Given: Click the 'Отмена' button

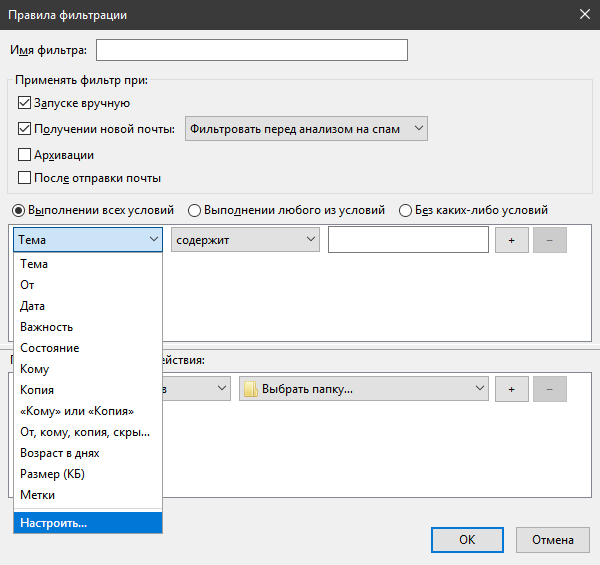Looking at the screenshot, I should (553, 540).
